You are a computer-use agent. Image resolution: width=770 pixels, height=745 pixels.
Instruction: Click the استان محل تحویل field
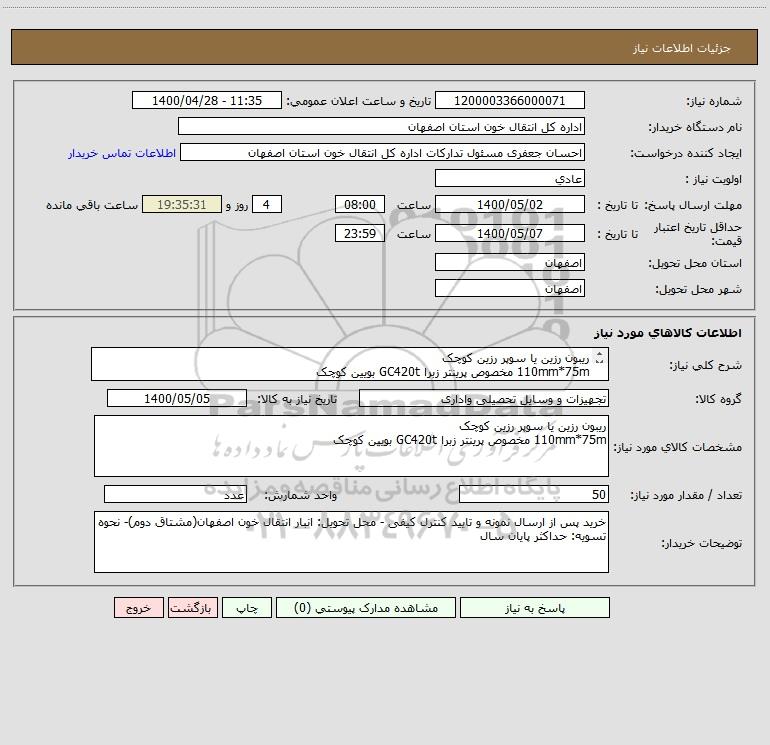pos(510,262)
